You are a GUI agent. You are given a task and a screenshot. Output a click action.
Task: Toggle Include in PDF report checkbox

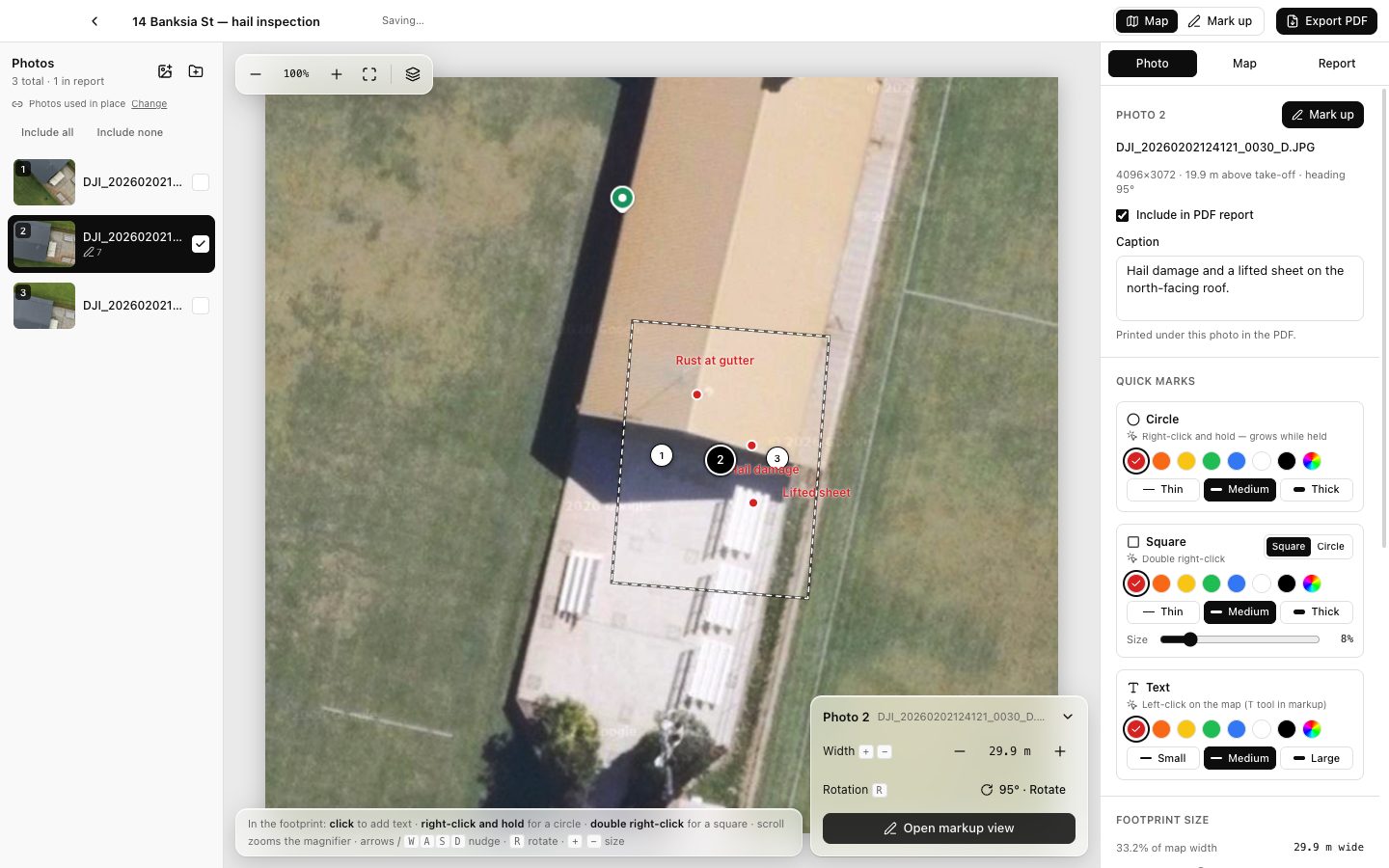(x=1123, y=215)
